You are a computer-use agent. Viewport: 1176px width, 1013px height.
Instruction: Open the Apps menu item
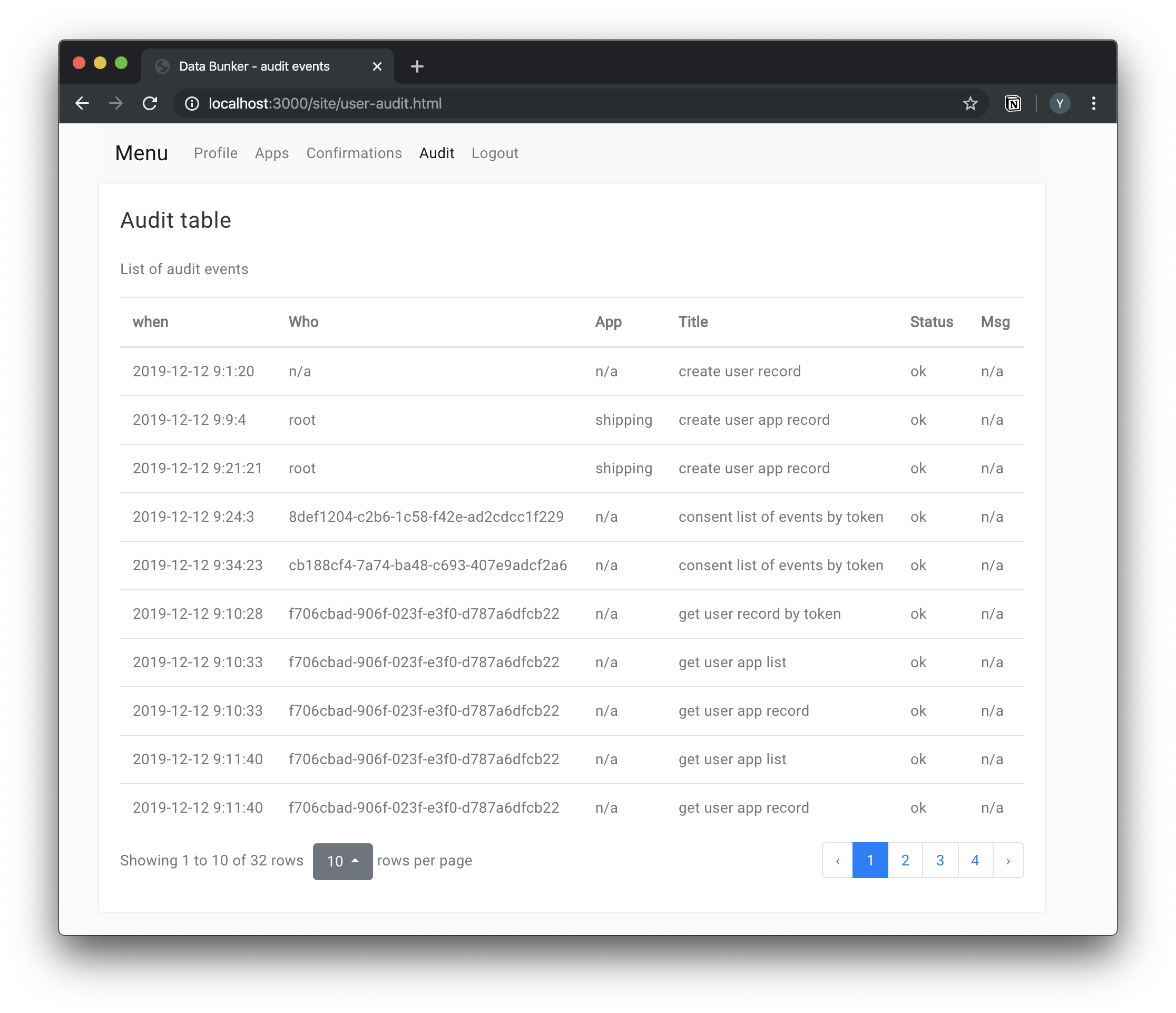(272, 153)
